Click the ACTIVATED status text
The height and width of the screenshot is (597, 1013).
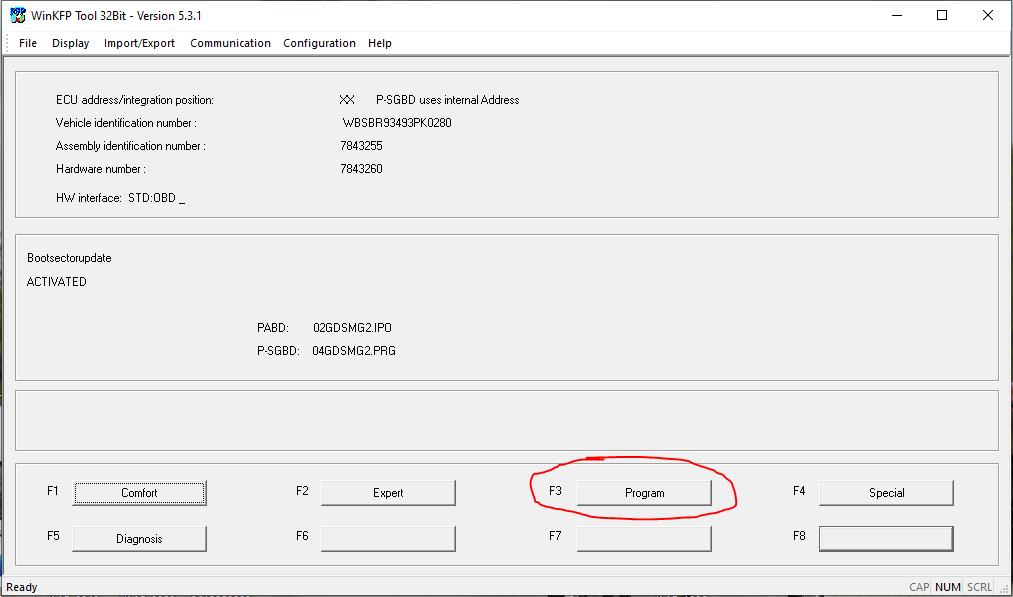coord(57,282)
